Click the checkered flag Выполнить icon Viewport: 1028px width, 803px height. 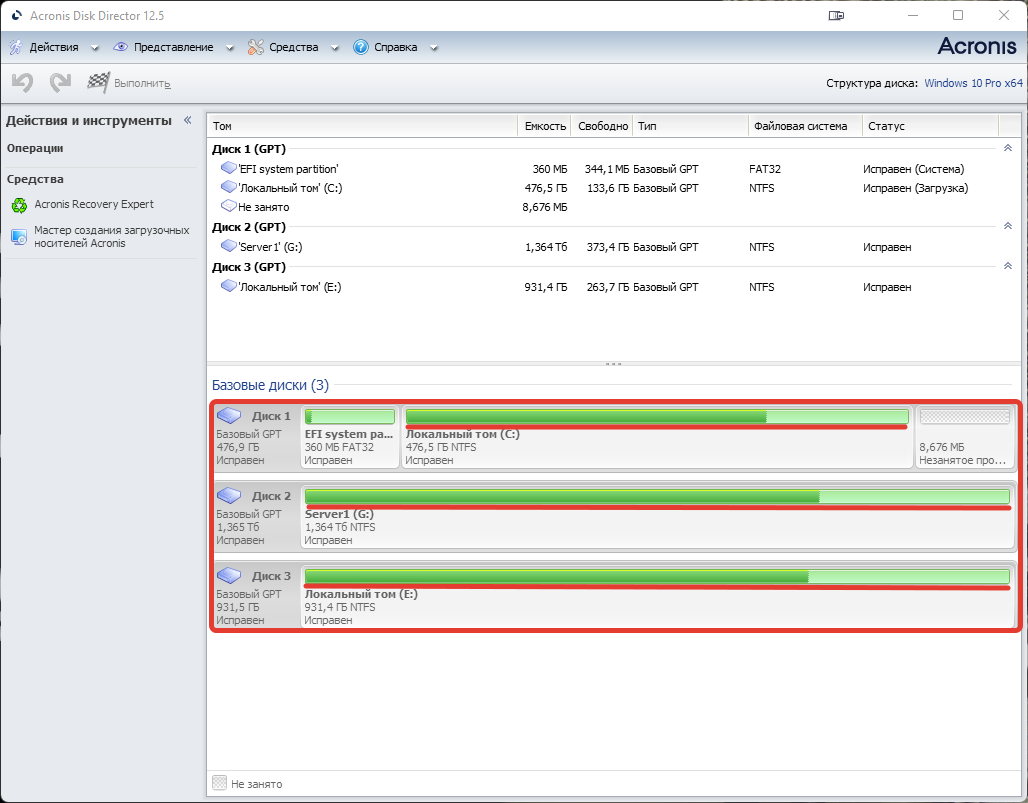coord(98,83)
